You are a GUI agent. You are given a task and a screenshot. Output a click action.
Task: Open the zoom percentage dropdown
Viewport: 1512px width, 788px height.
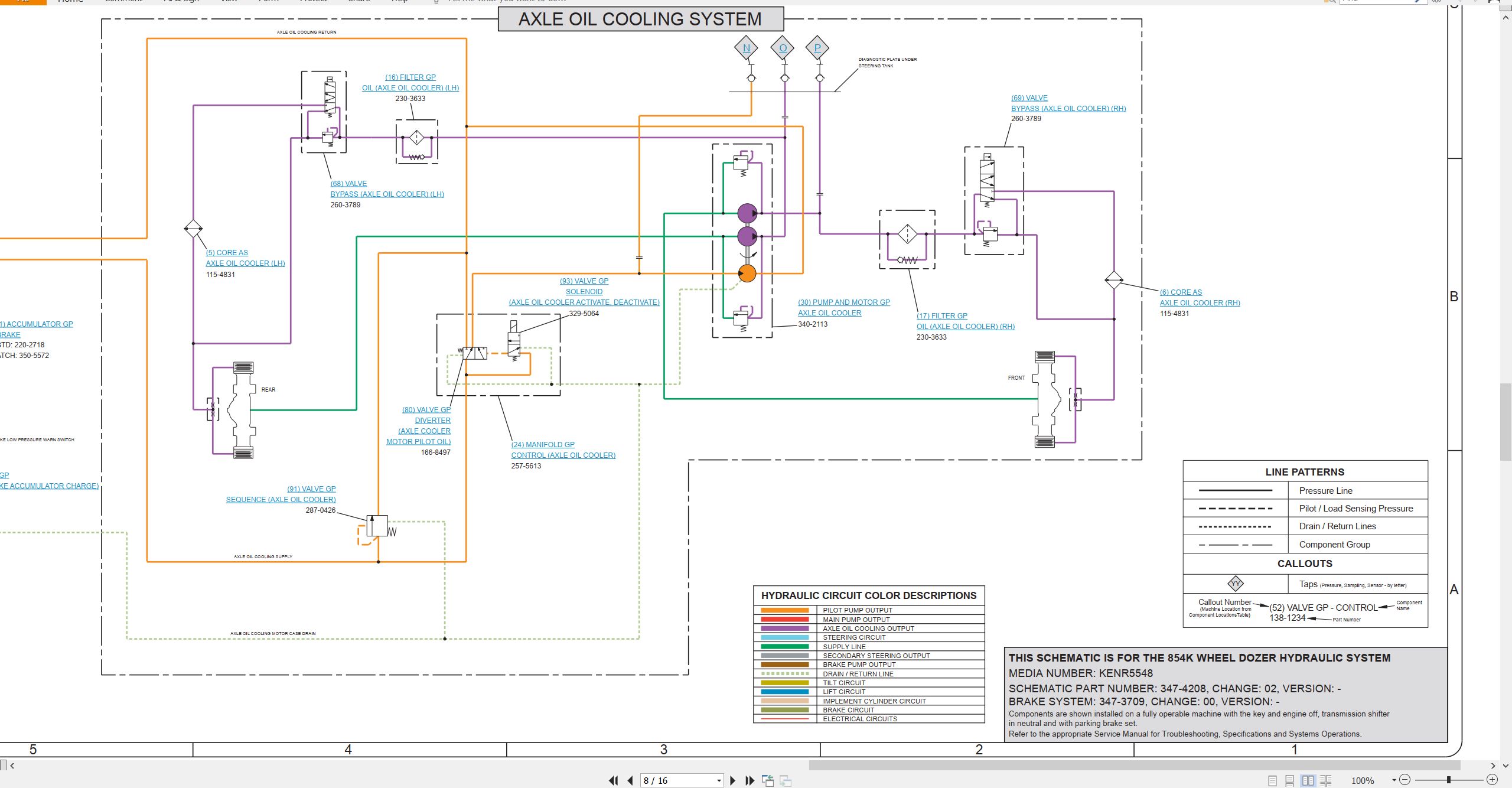coord(1394,780)
